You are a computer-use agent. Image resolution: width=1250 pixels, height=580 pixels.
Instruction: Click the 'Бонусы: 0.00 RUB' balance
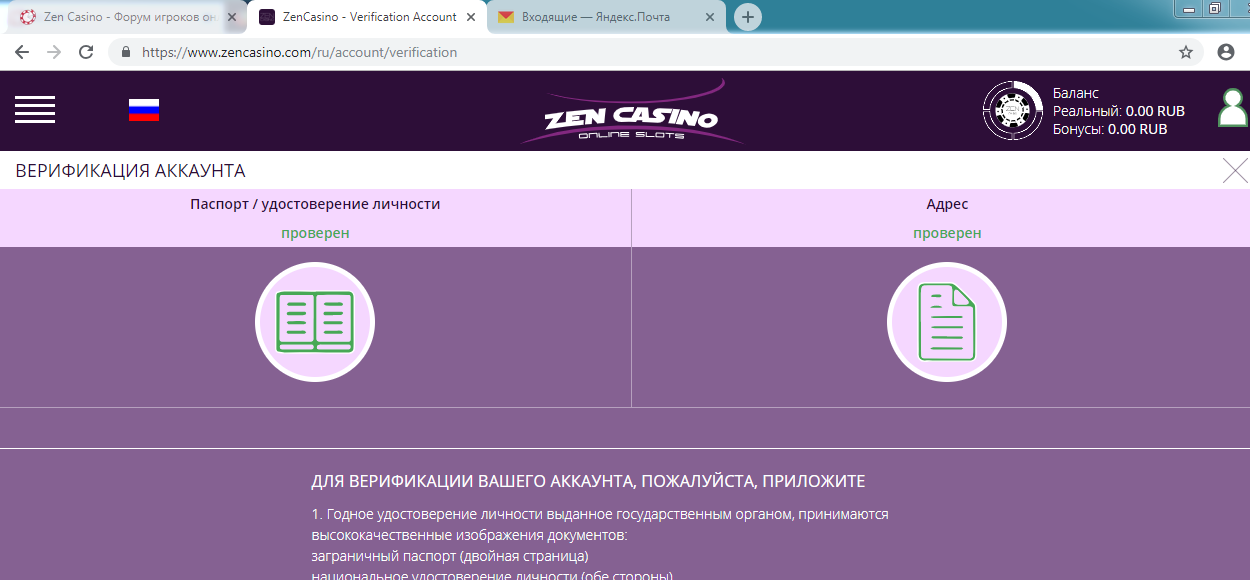pos(1110,129)
